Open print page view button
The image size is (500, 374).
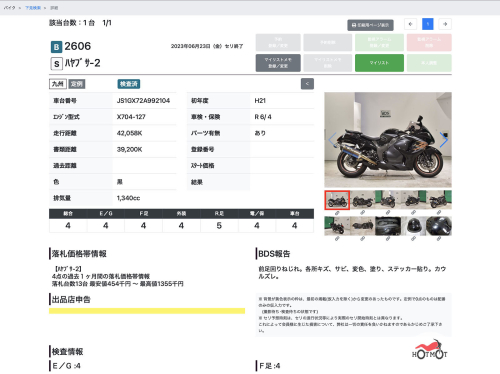[x=370, y=25]
